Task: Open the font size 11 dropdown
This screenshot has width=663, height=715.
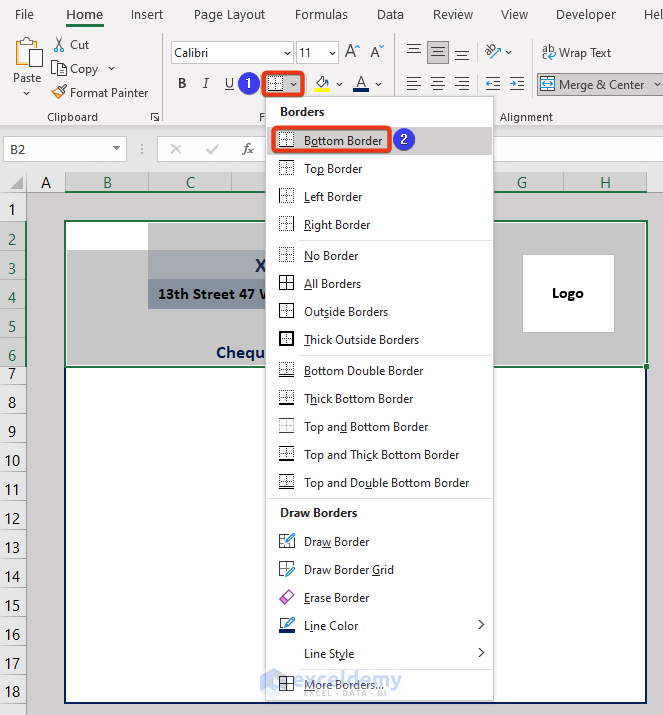Action: (x=332, y=53)
